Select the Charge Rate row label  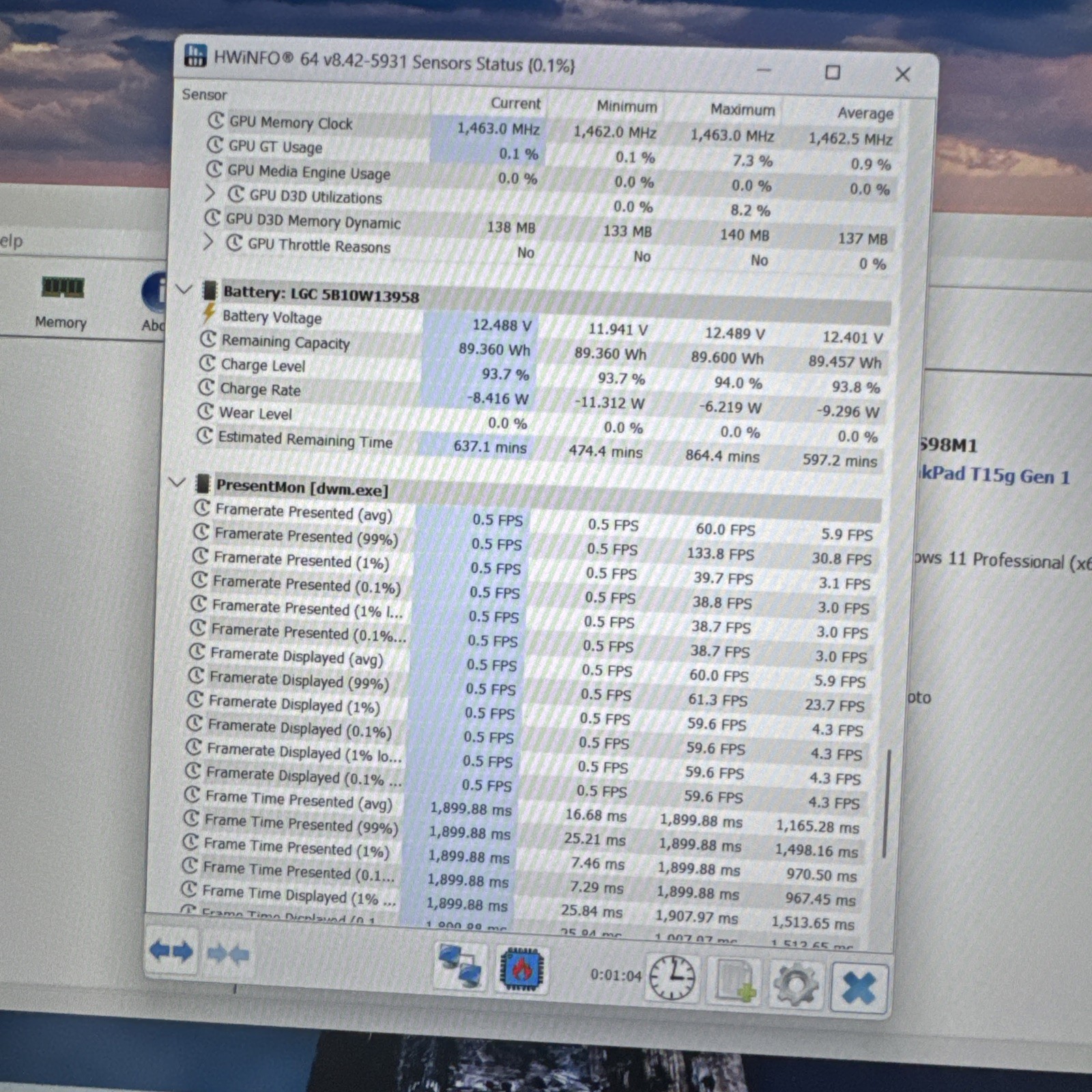tap(260, 390)
